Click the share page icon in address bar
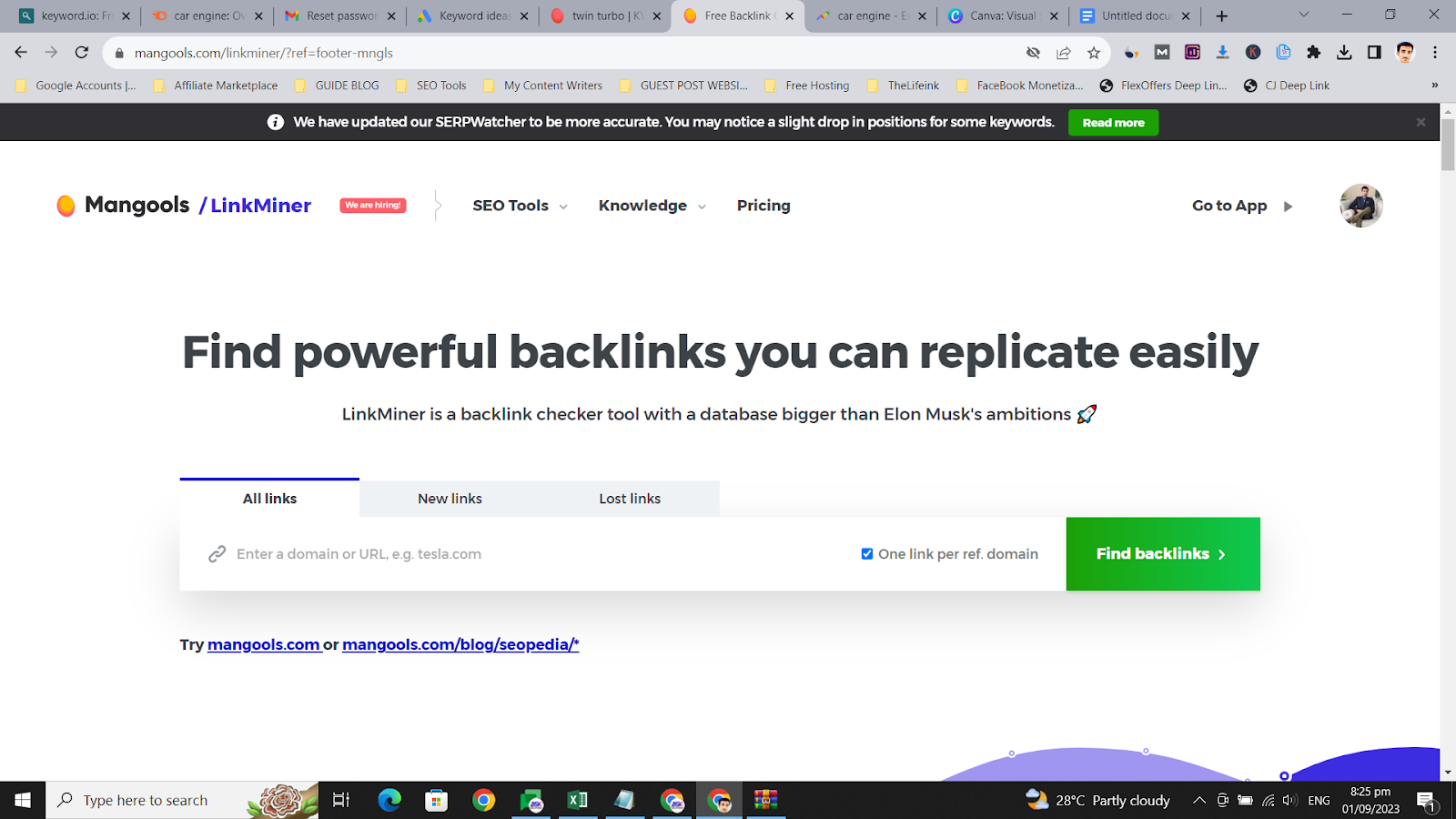The width and height of the screenshot is (1456, 819). click(x=1064, y=53)
